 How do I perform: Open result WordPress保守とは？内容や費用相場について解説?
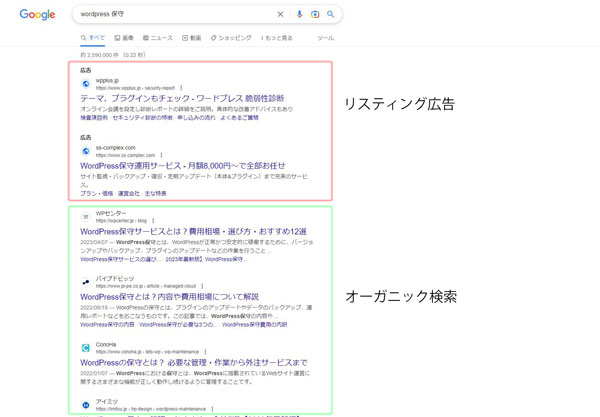click(170, 296)
